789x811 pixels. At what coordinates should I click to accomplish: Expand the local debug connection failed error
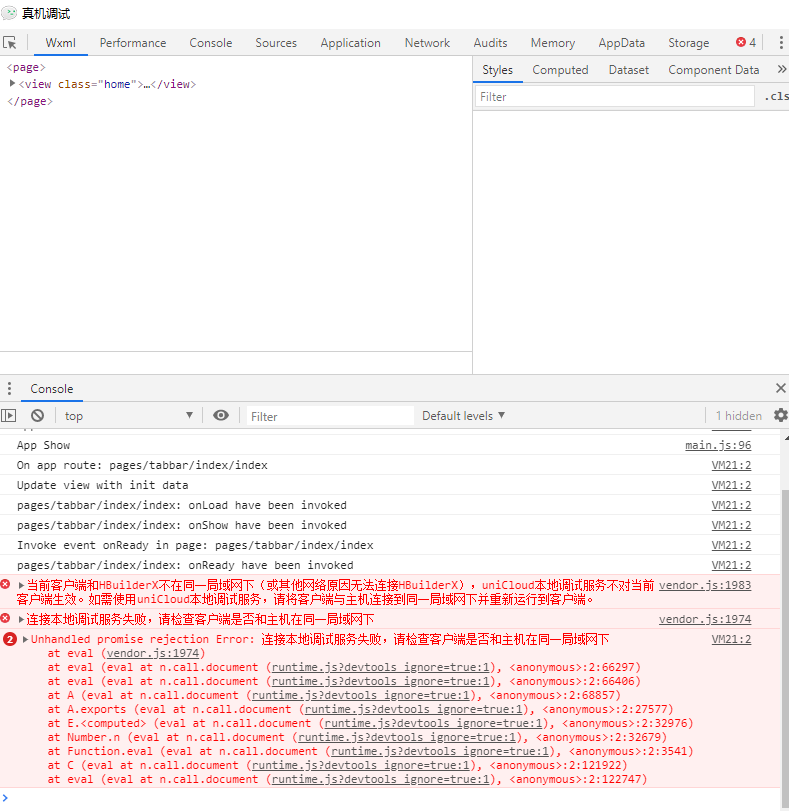(21, 619)
